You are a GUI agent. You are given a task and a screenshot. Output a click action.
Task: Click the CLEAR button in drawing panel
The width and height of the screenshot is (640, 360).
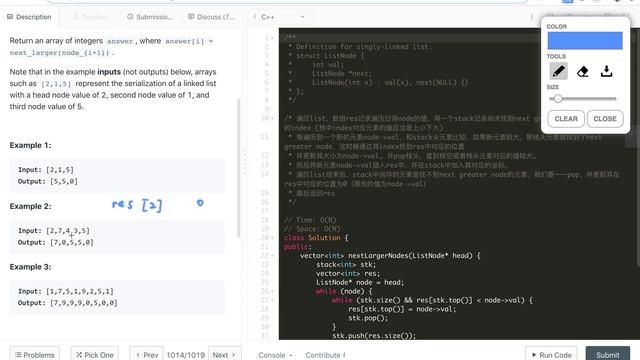[x=566, y=119]
